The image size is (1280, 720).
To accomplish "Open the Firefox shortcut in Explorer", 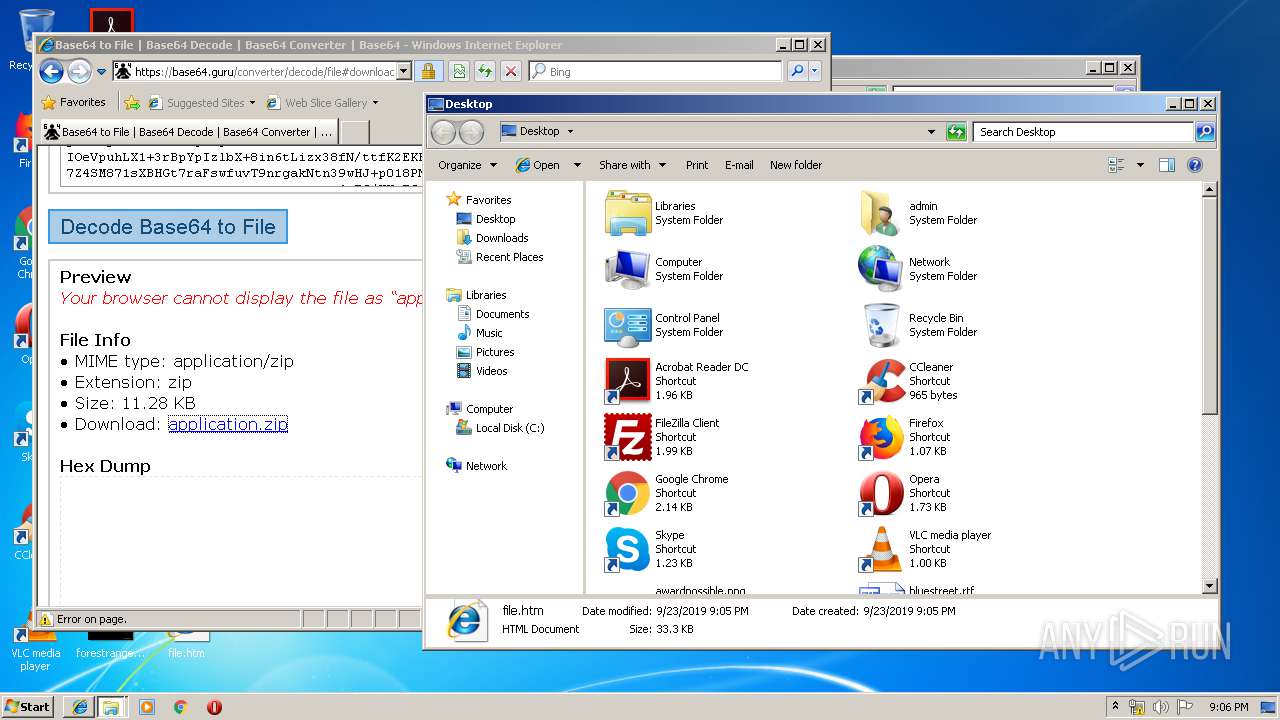I will (881, 437).
